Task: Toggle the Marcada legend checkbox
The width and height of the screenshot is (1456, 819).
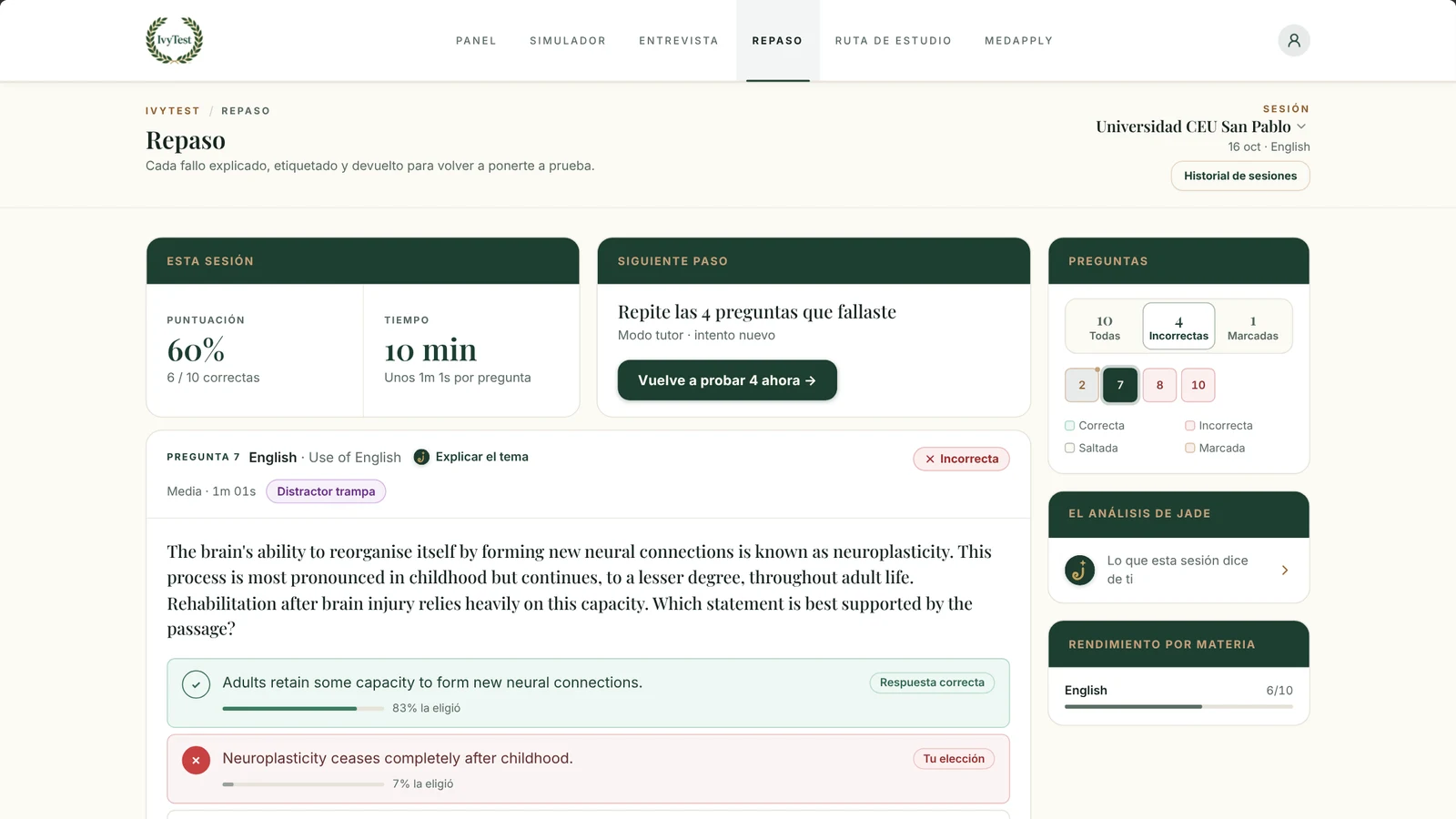Action: (x=1189, y=448)
